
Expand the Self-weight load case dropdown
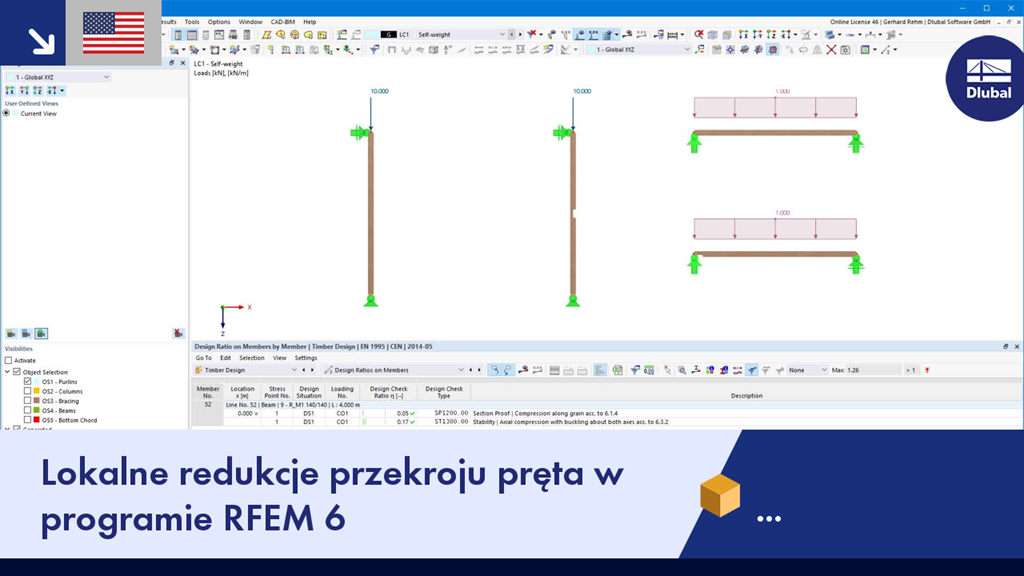pos(502,35)
